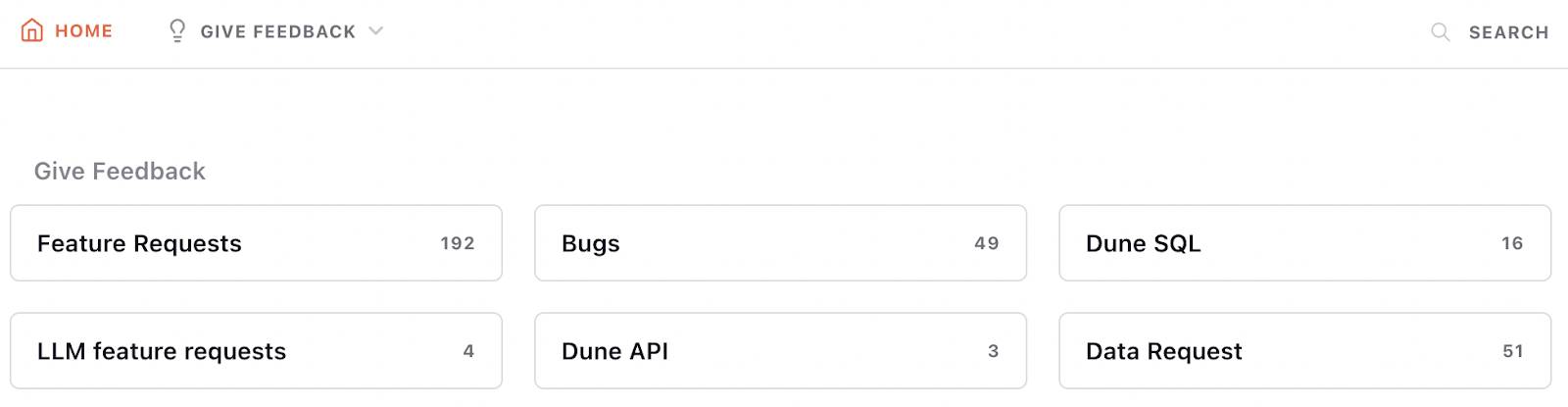Click the 192 count on Feature Requests
Viewport: 1568px width, 407px height.
click(458, 243)
